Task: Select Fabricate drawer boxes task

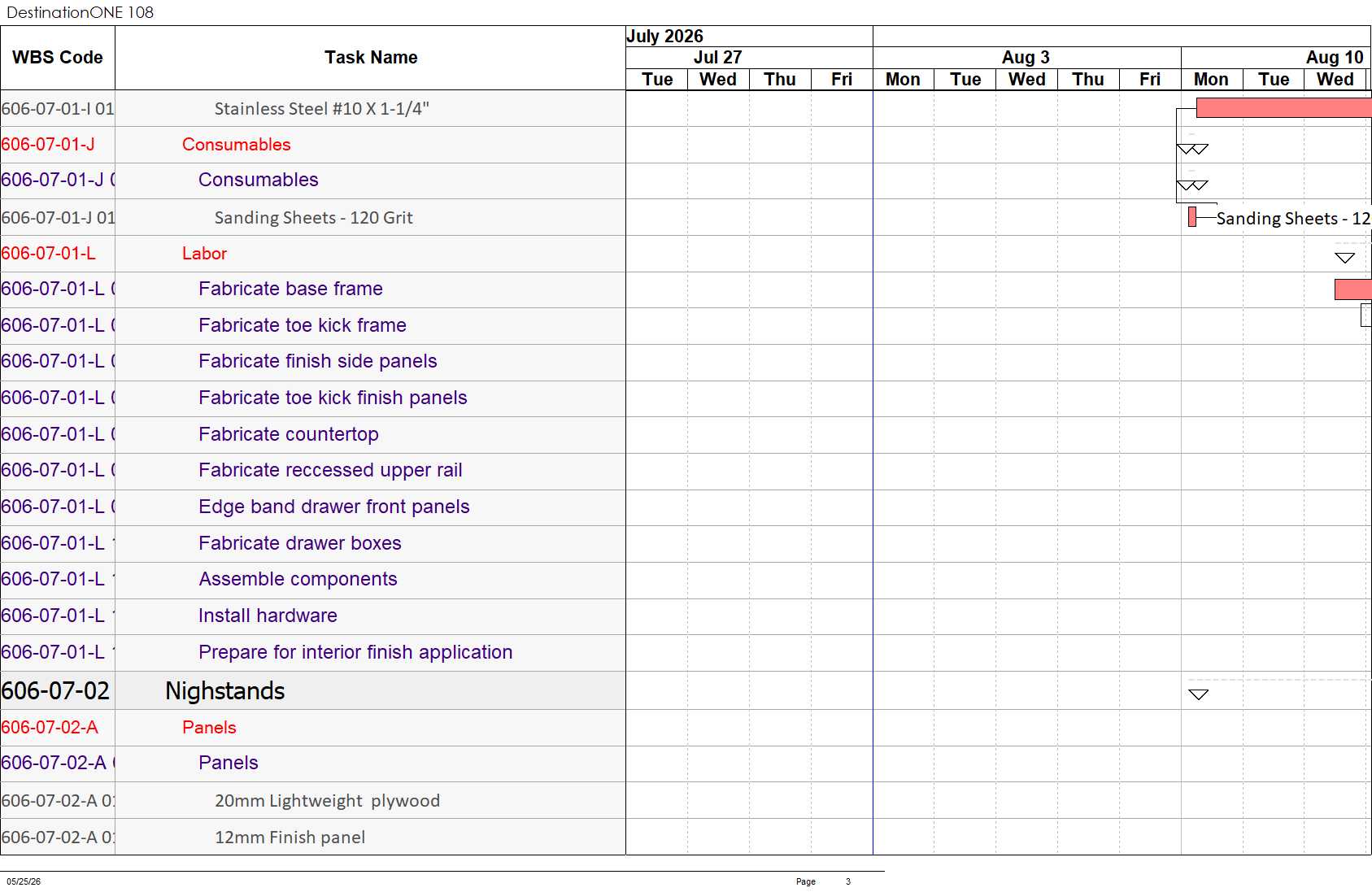Action: [x=299, y=543]
